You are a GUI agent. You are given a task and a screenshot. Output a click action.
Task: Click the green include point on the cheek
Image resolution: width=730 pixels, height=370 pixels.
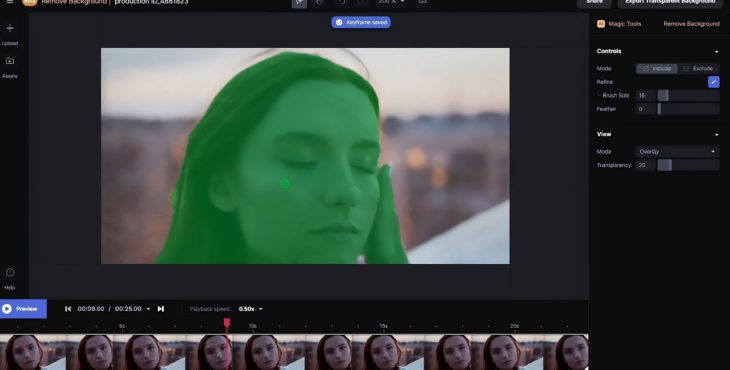tap(284, 184)
